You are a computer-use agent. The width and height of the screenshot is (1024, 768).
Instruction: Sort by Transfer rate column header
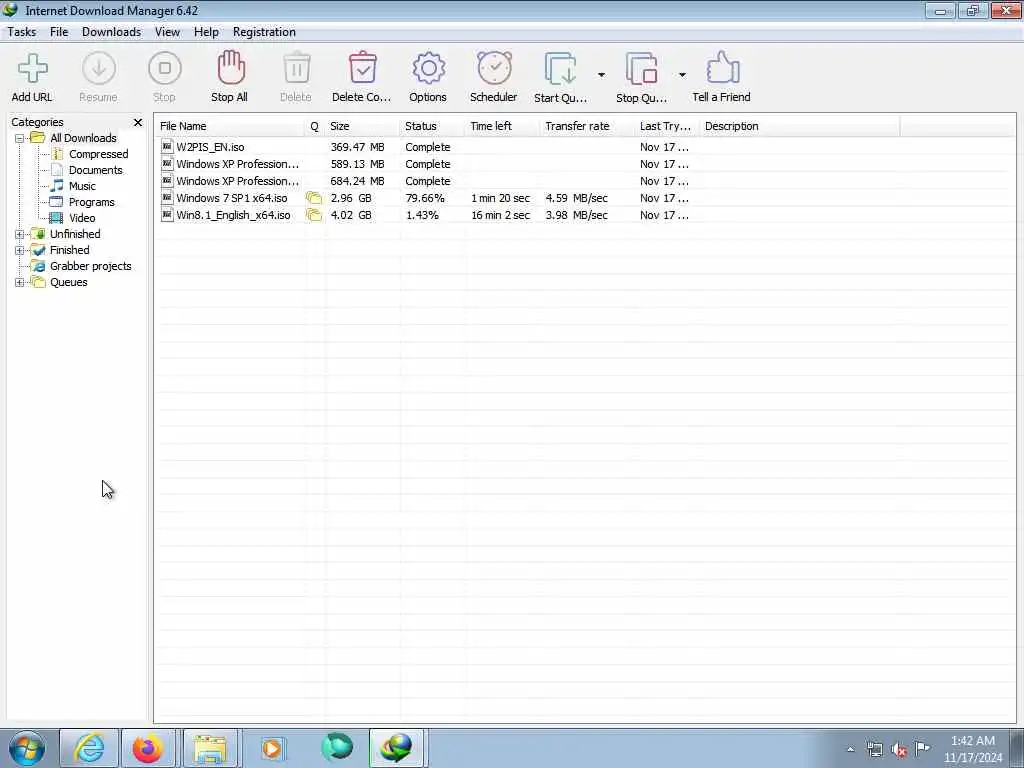[588, 126]
